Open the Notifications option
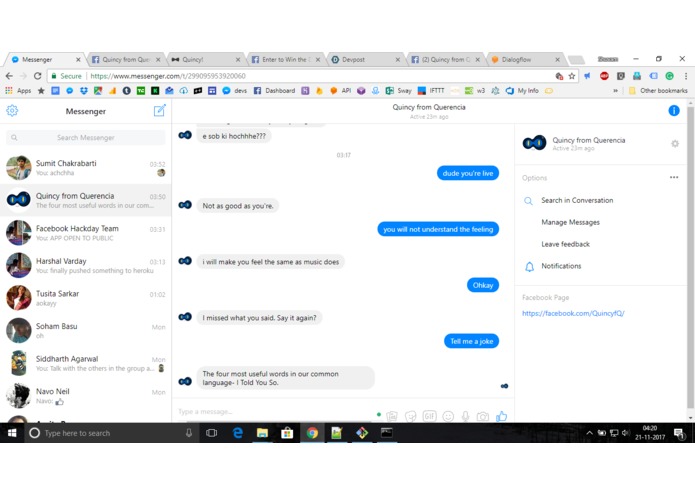 (x=561, y=266)
